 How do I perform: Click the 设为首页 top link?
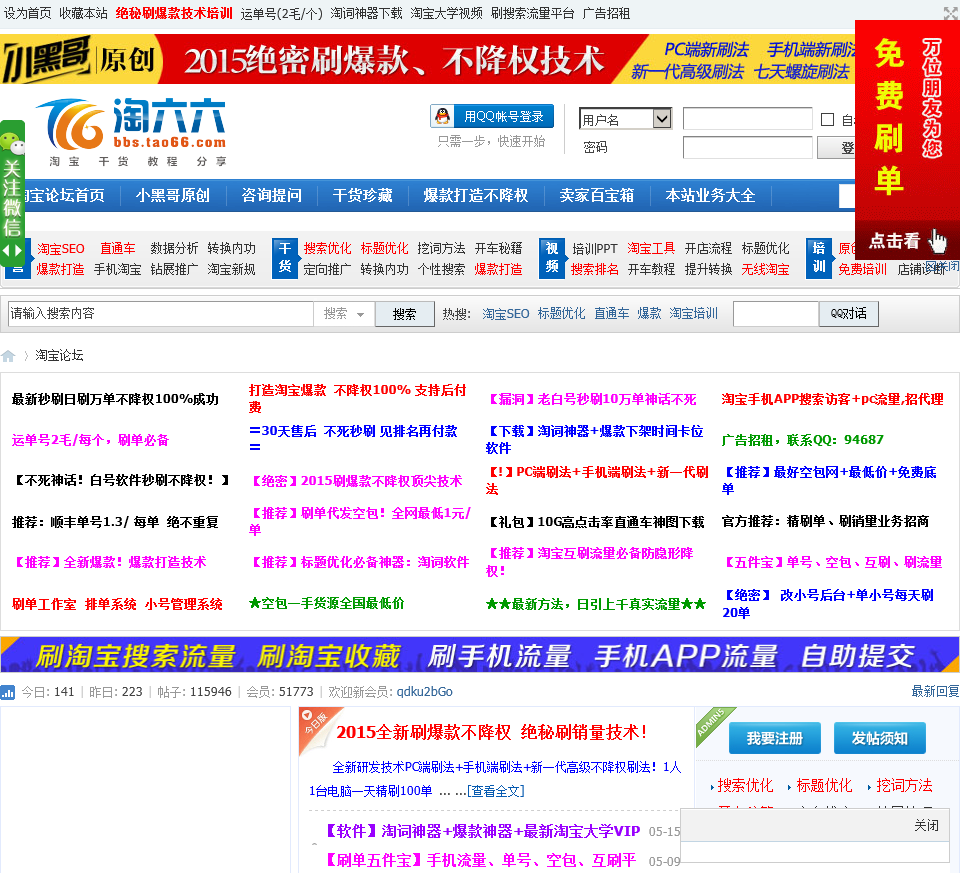click(28, 13)
